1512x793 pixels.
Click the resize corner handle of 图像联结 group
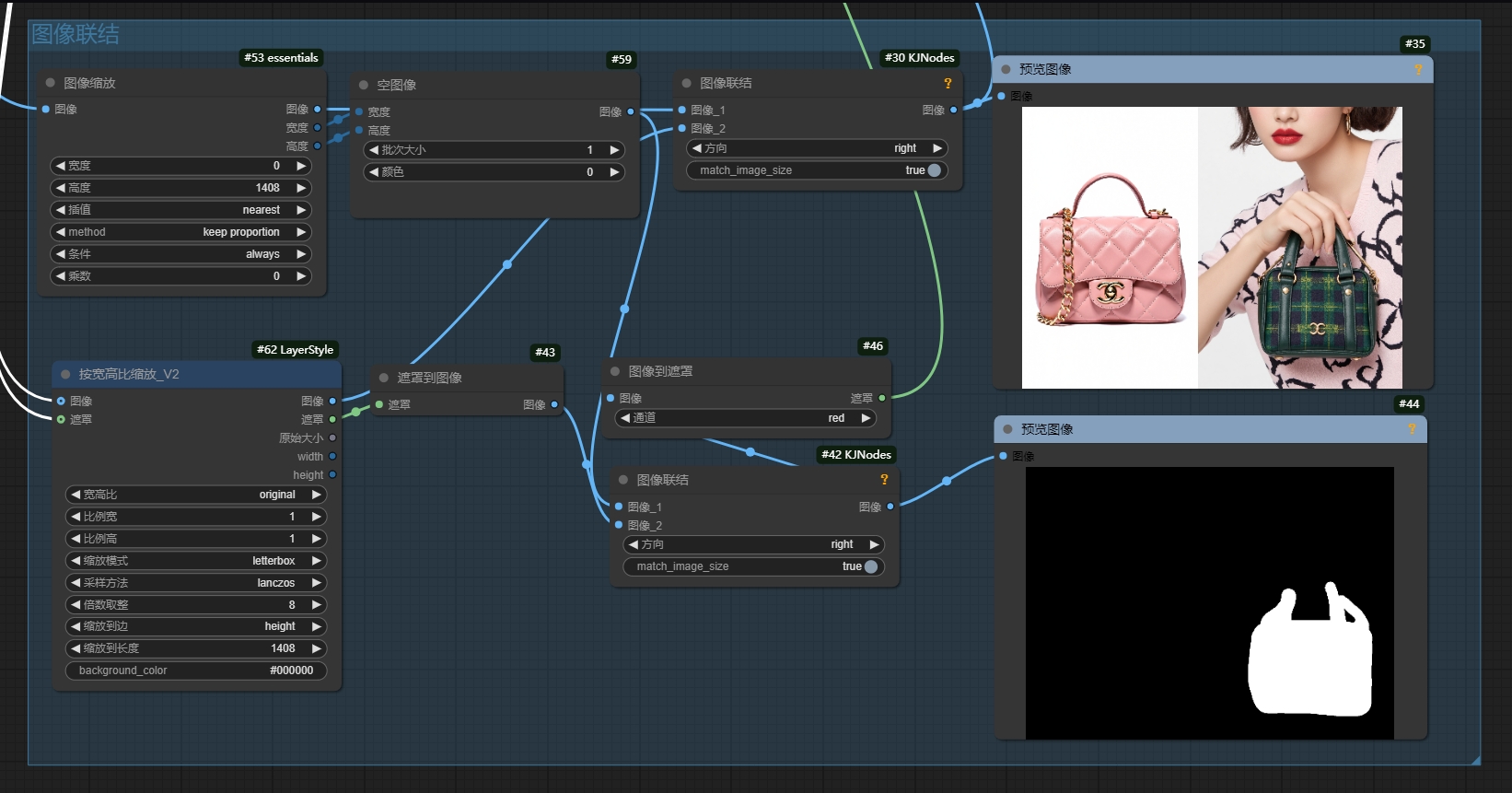1475,760
